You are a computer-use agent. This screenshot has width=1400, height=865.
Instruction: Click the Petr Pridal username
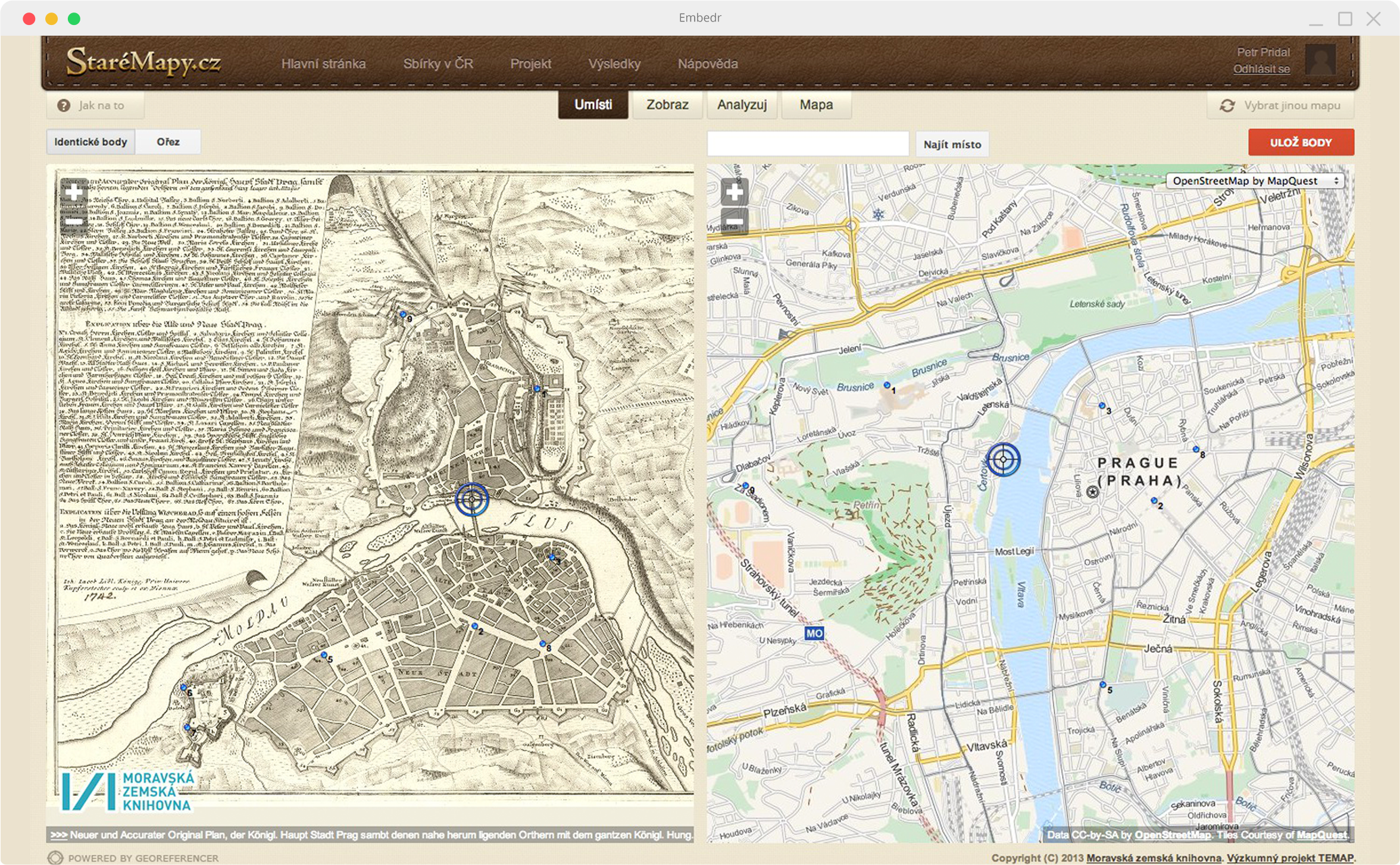tap(1262, 52)
